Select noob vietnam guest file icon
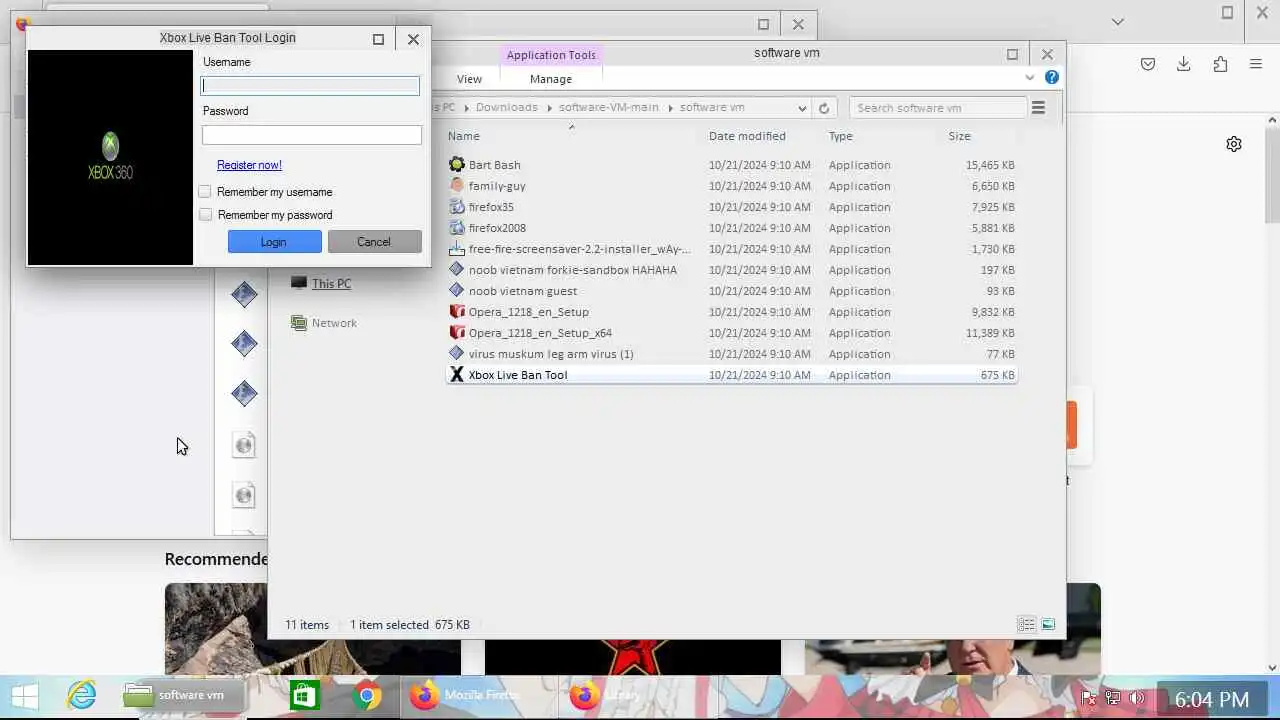The width and height of the screenshot is (1280, 720). (457, 291)
